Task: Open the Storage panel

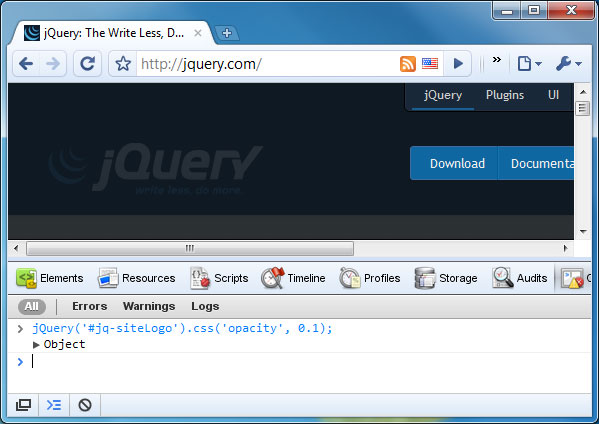Action: click(446, 278)
